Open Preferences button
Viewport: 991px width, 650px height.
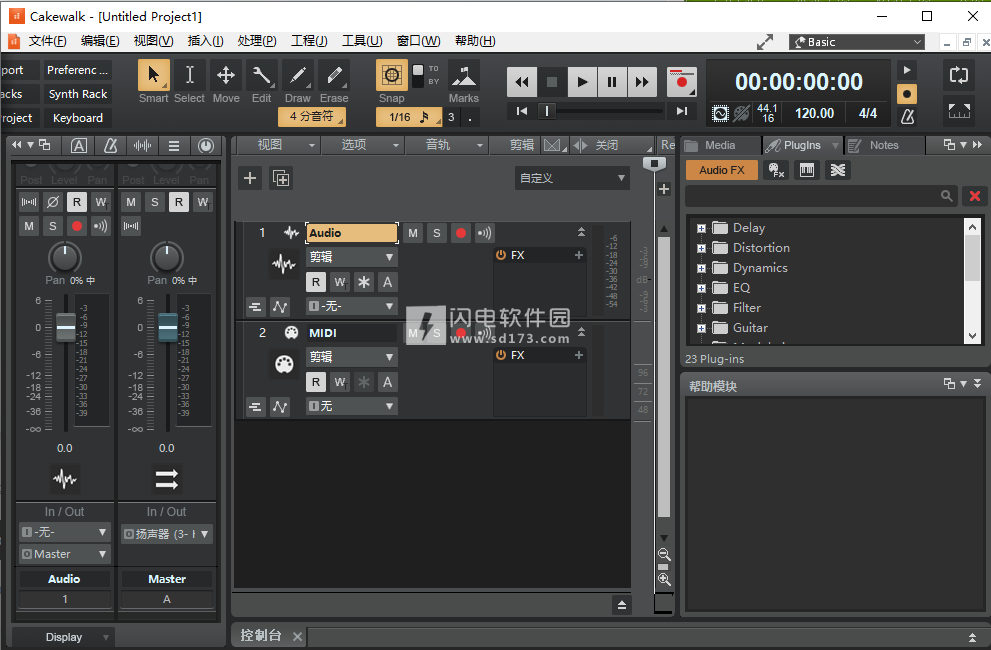pyautogui.click(x=77, y=70)
